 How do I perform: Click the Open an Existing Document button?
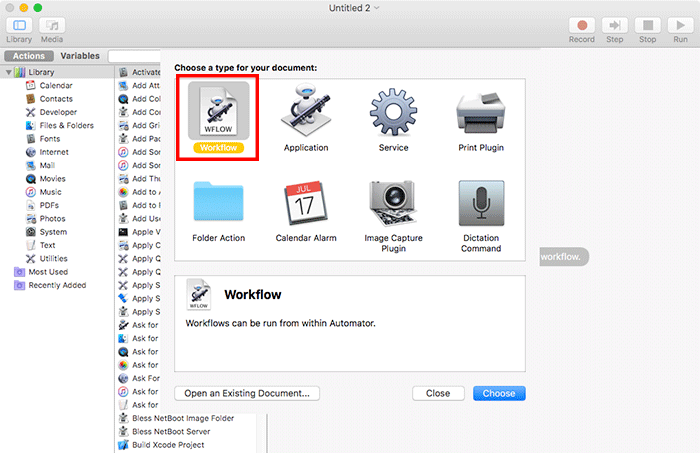[x=247, y=393]
